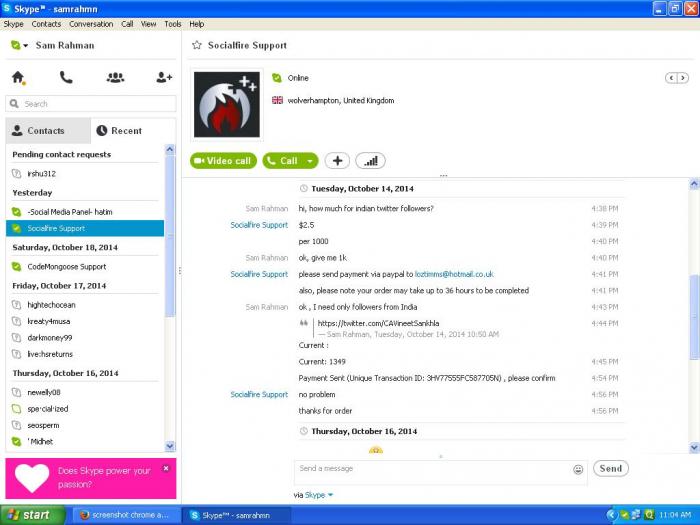700x525 pixels.
Task: Open kreaty4musa conversation
Action: [85, 321]
